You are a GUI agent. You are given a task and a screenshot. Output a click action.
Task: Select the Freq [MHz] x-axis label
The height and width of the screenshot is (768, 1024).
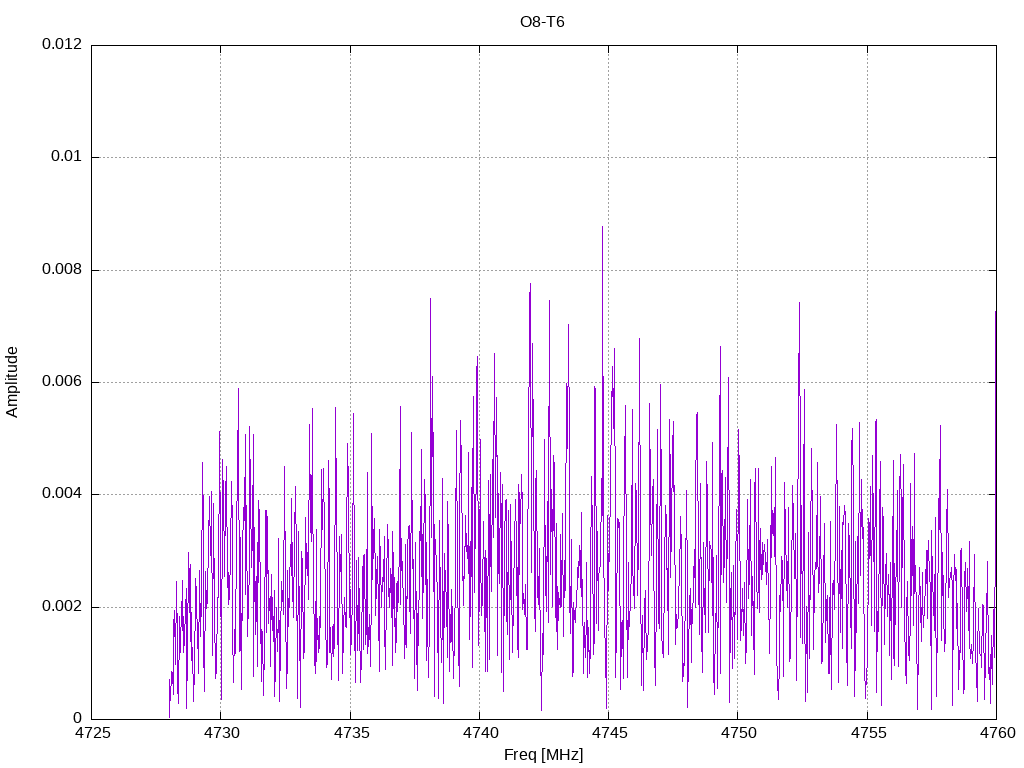pyautogui.click(x=543, y=755)
